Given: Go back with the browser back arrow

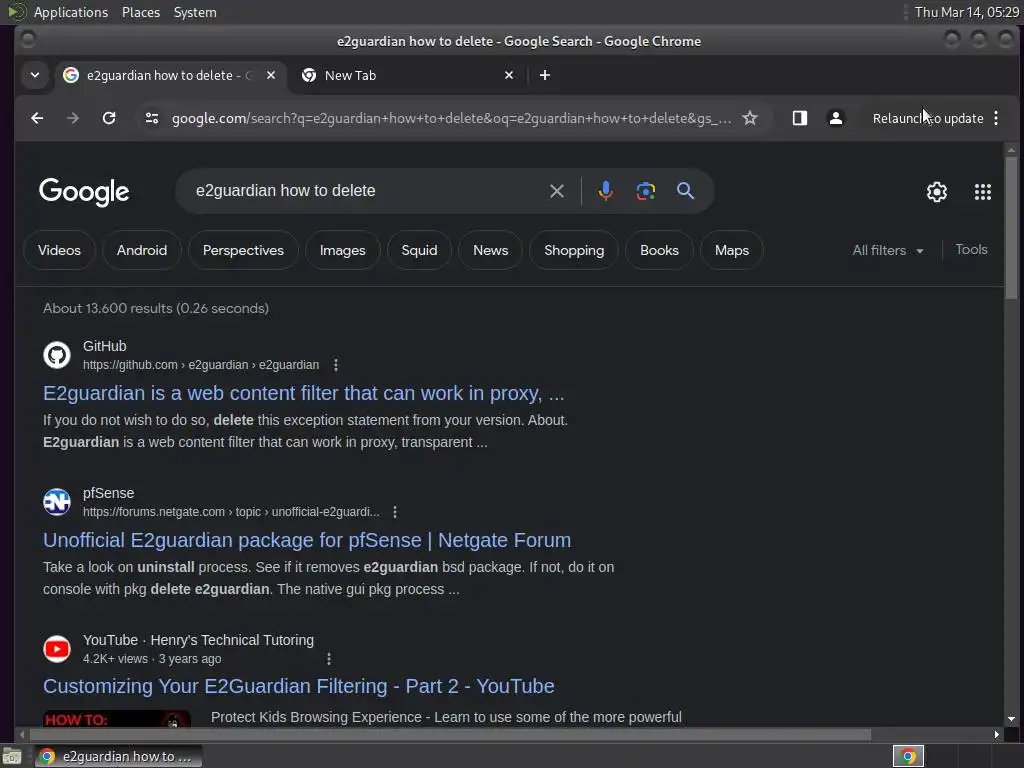Looking at the screenshot, I should point(37,118).
